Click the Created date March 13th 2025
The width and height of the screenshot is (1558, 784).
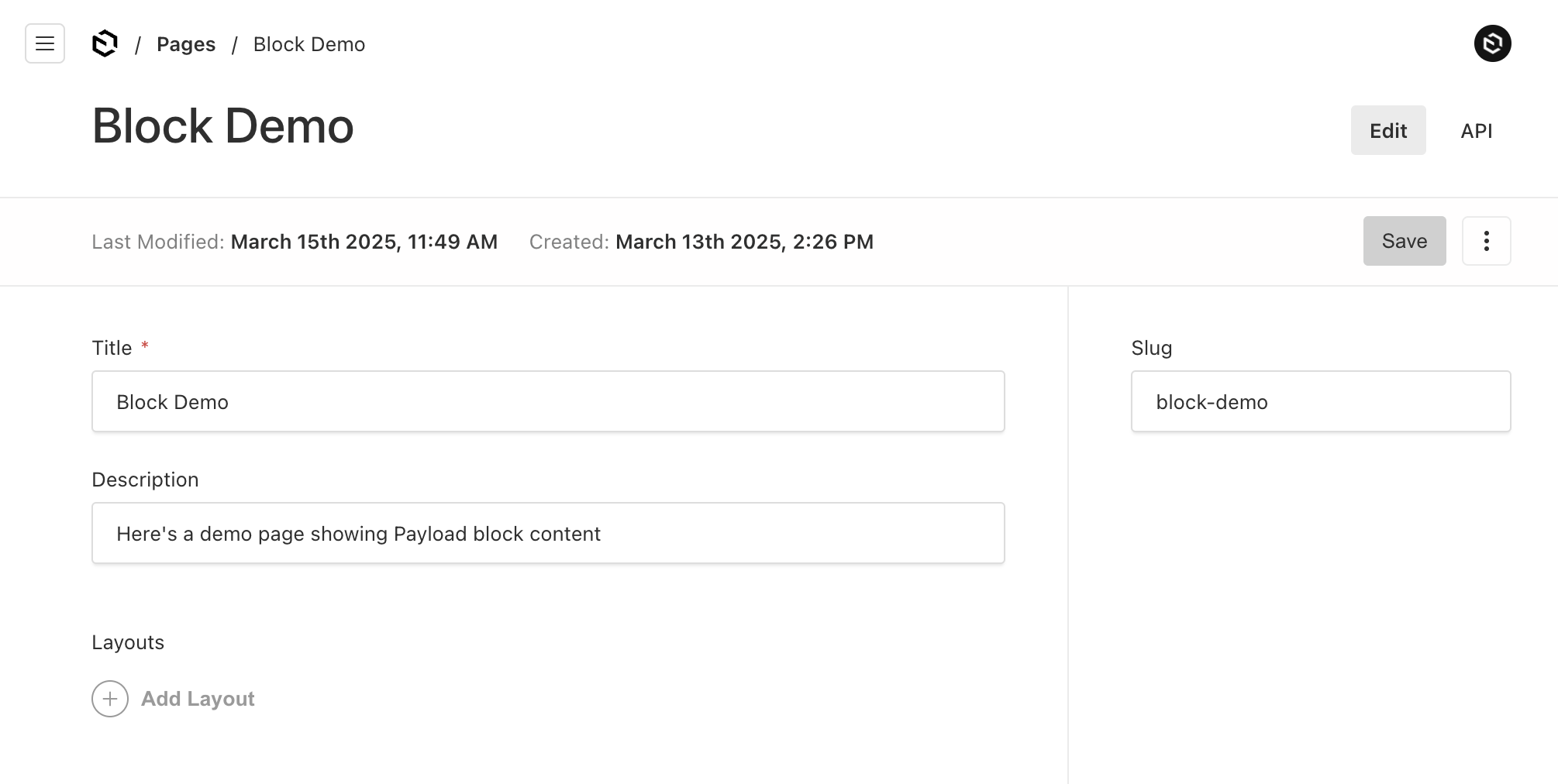pyautogui.click(x=744, y=242)
